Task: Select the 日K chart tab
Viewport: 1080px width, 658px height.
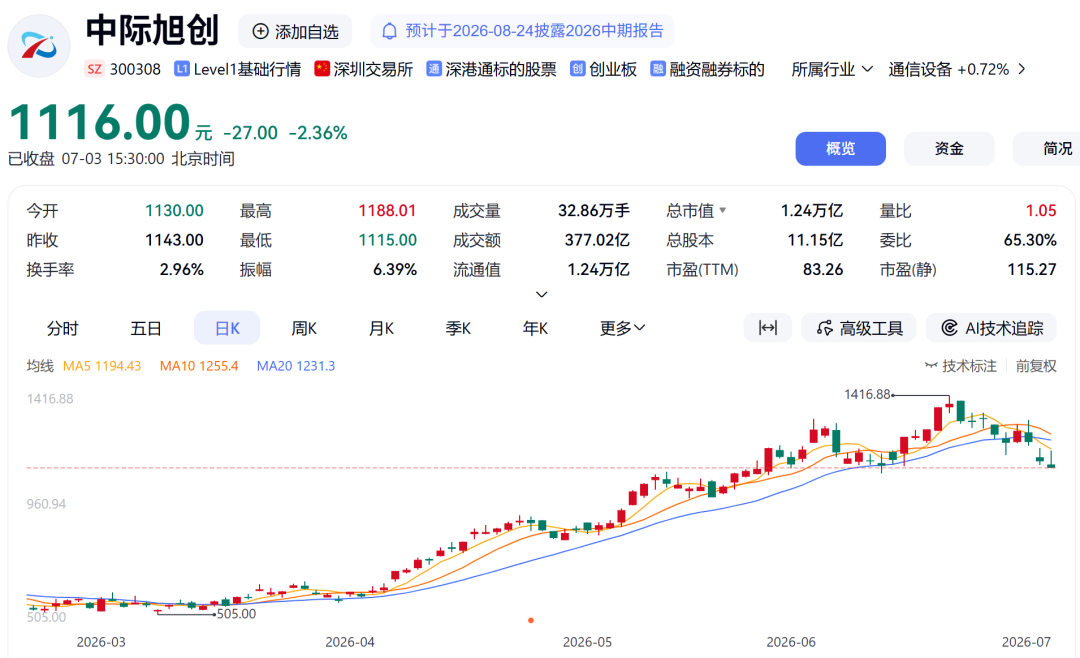Action: tap(227, 328)
